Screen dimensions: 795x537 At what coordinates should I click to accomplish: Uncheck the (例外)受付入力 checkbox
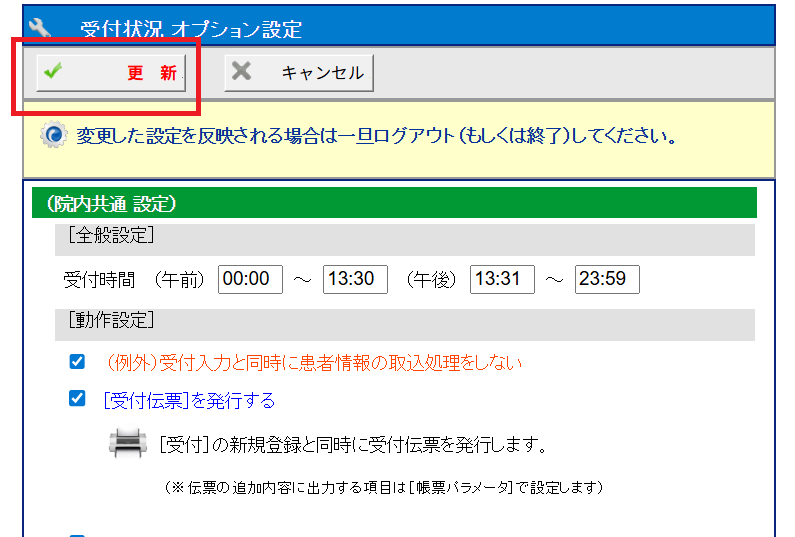click(x=77, y=362)
